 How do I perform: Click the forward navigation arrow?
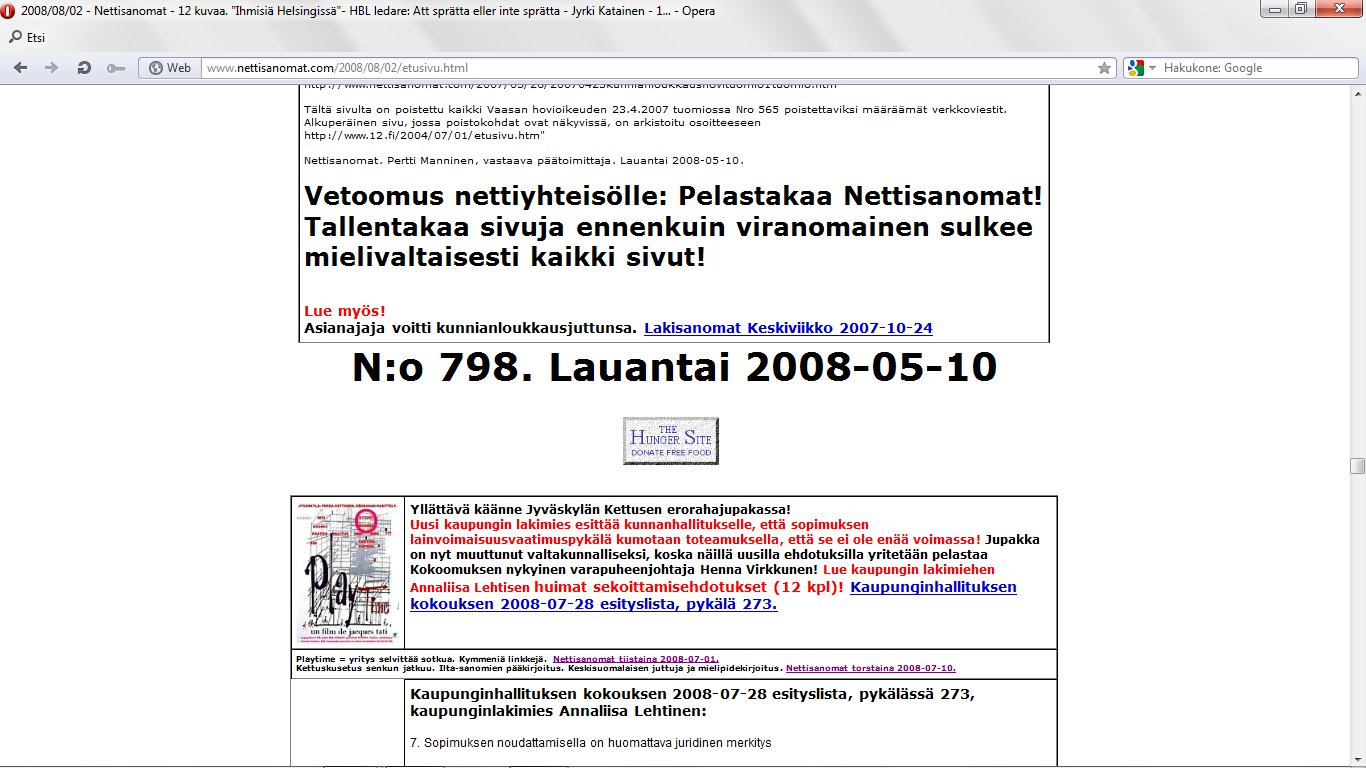tap(52, 68)
